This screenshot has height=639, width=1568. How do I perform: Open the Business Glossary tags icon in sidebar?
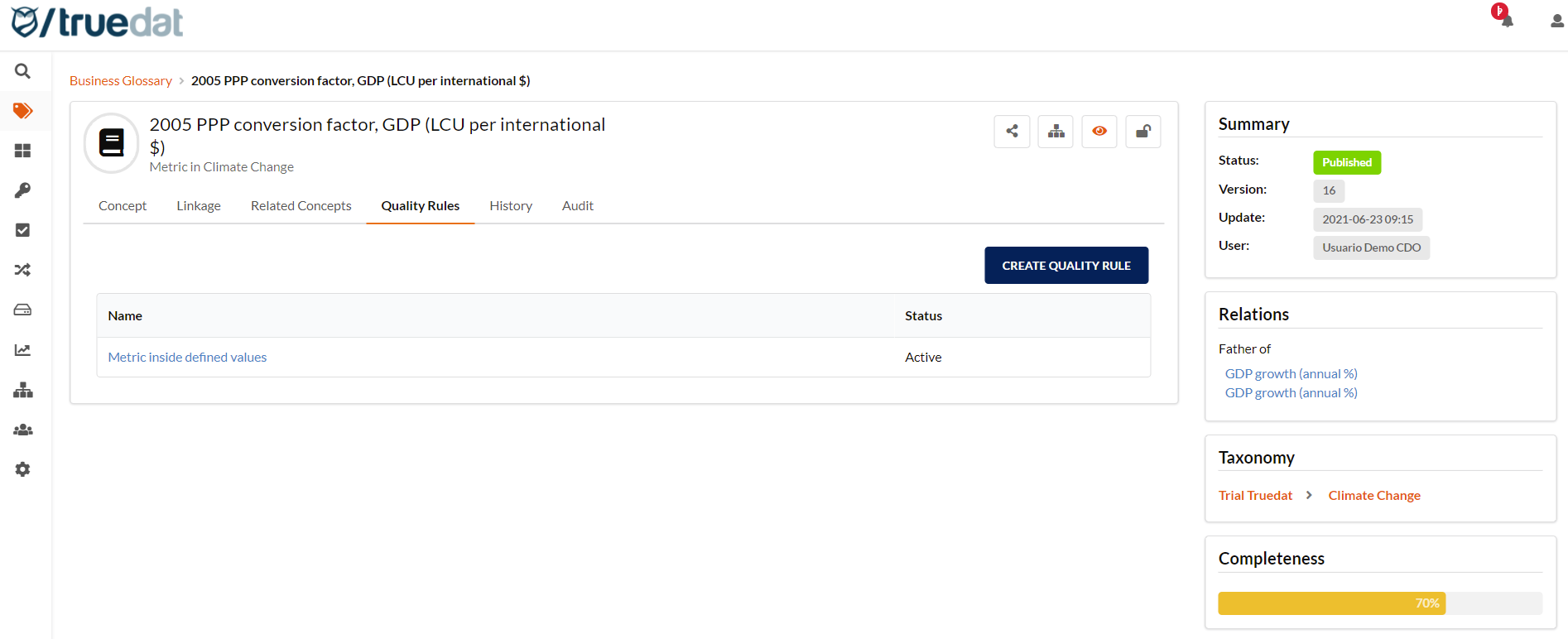pyautogui.click(x=22, y=111)
